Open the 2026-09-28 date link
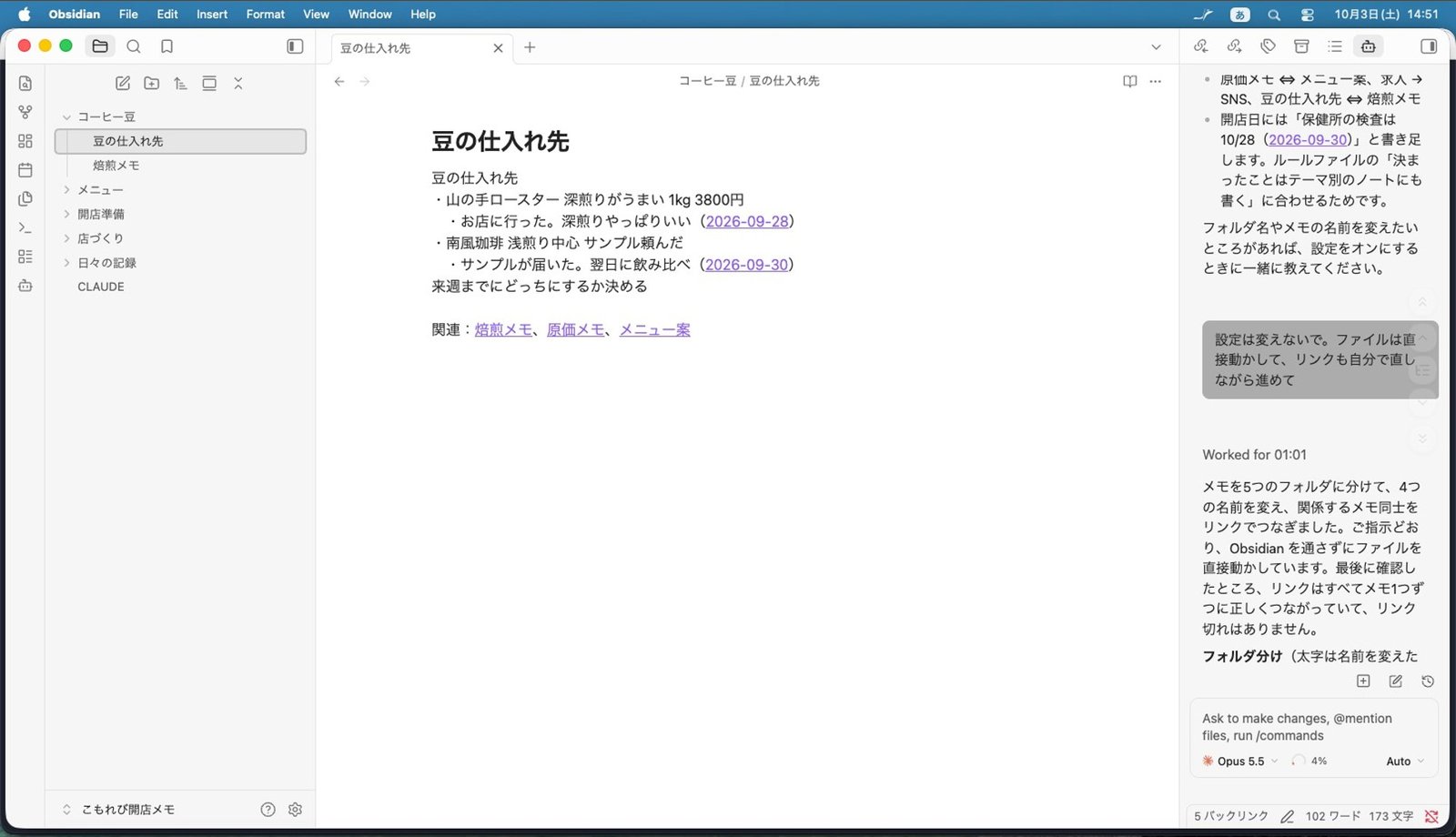The height and width of the screenshot is (837, 1456). pos(747,221)
